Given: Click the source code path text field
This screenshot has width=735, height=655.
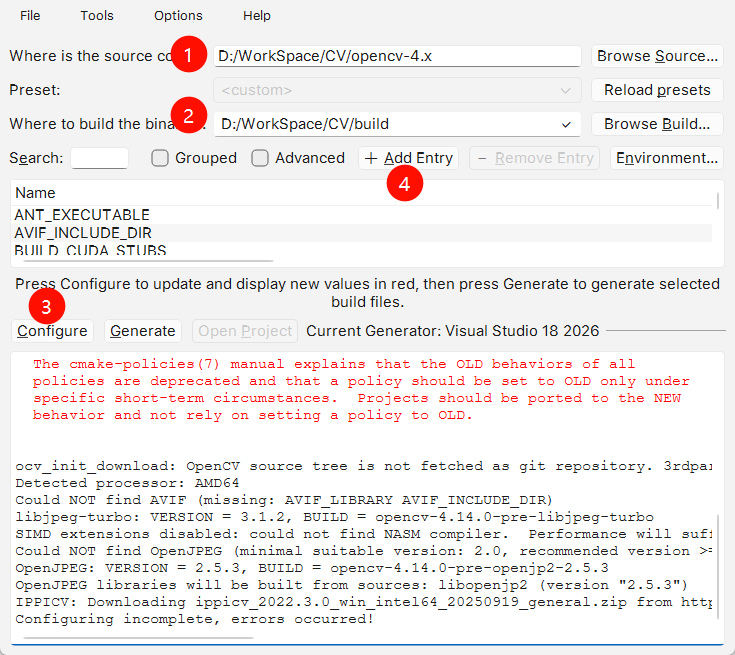Looking at the screenshot, I should pos(397,56).
